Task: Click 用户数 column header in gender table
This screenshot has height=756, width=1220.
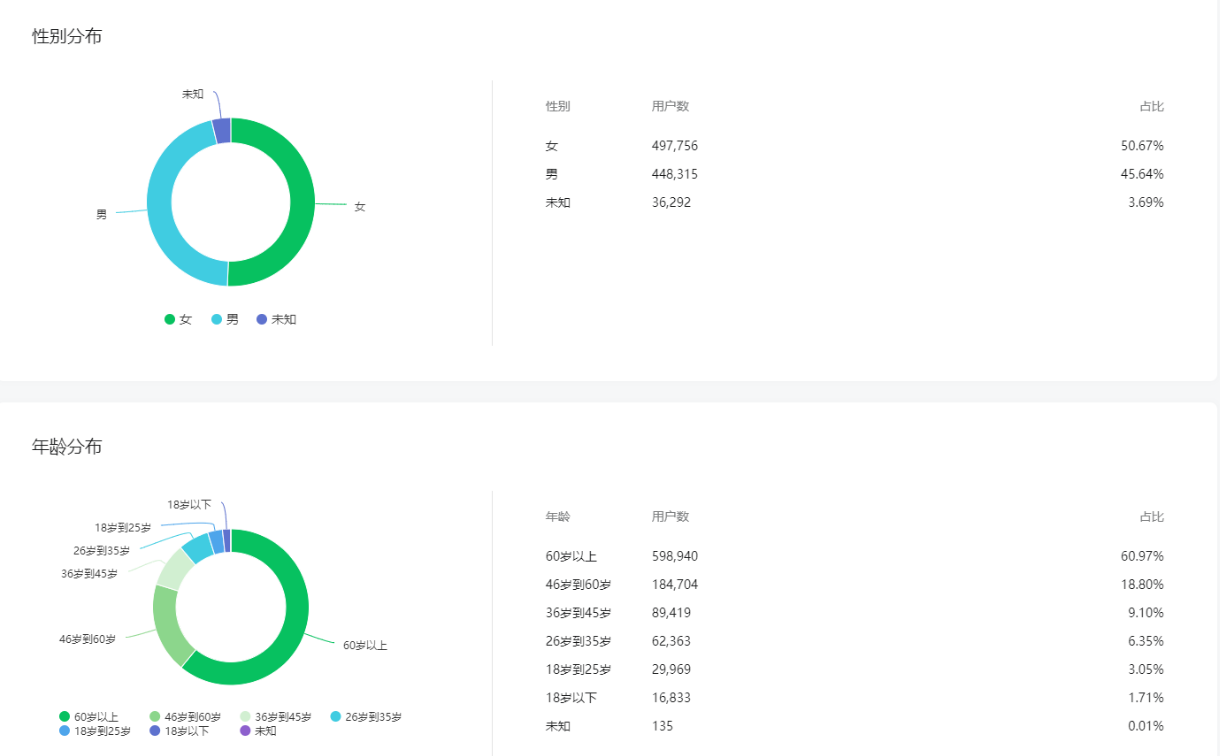Action: click(x=670, y=106)
